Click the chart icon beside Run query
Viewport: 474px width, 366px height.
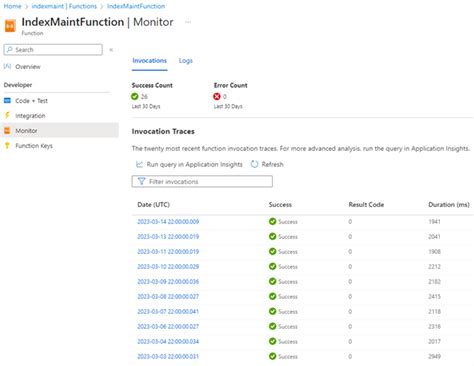pos(139,164)
